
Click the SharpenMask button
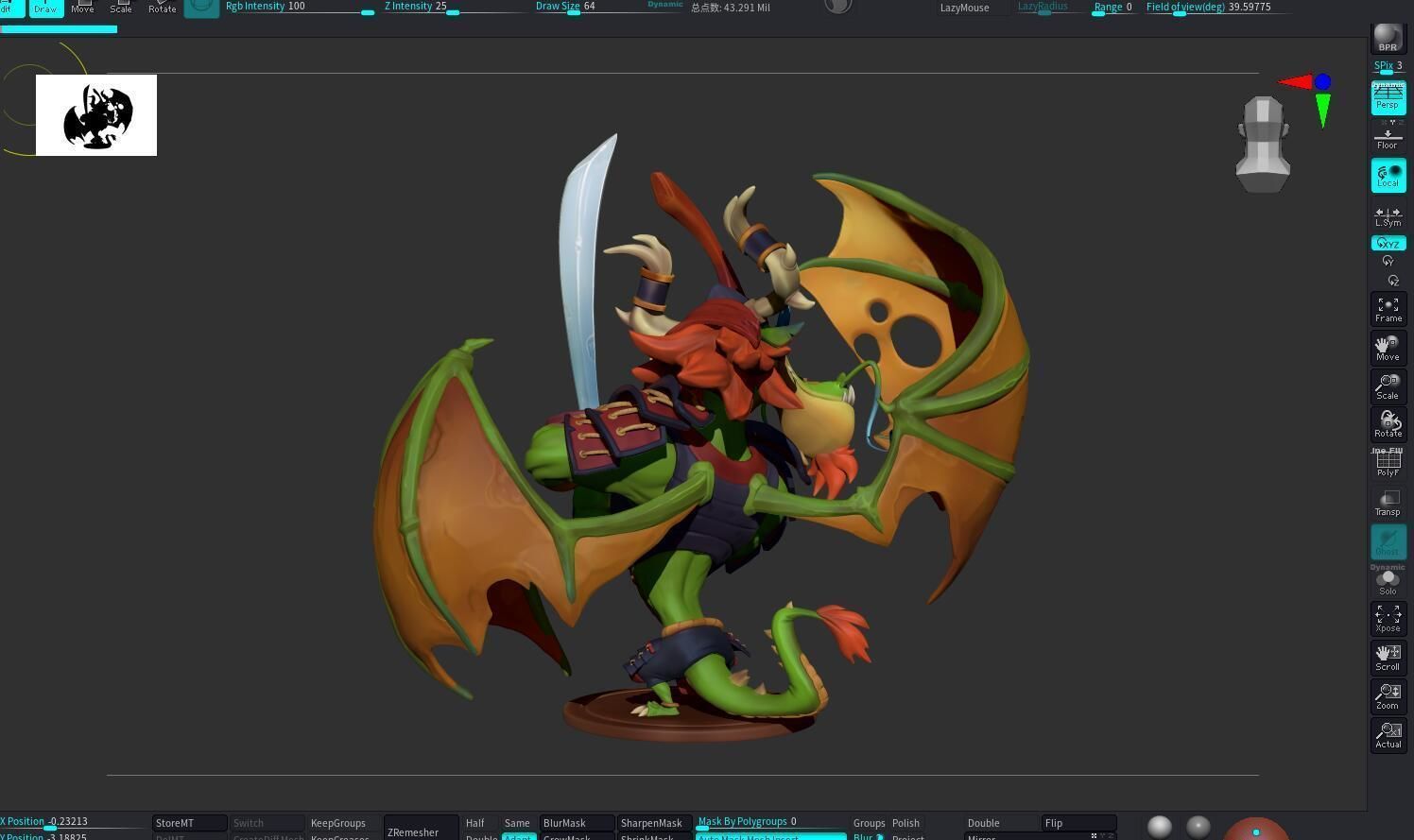tap(654, 823)
